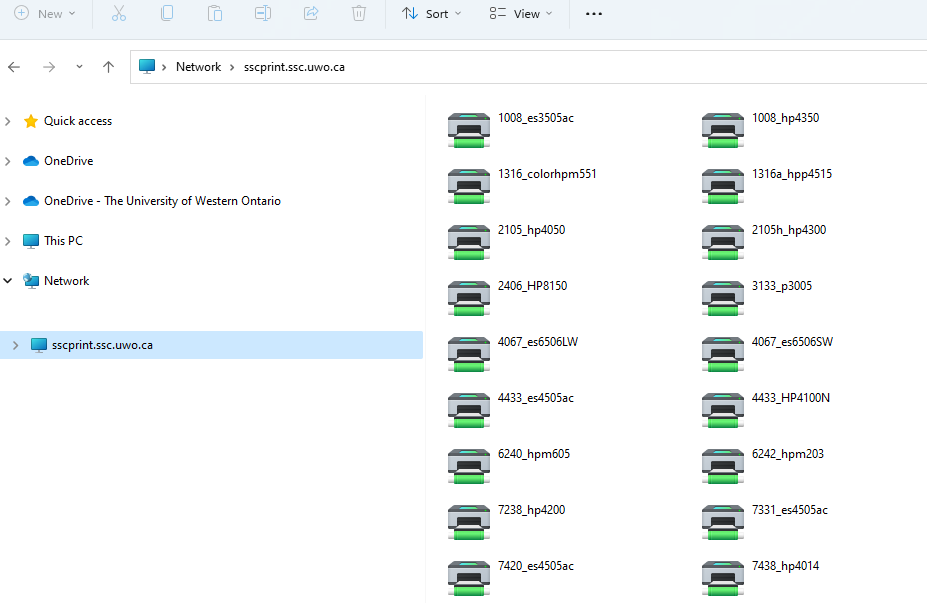Screen dimensions: 927x603
Task: Navigate back using the back arrow
Action: pos(14,66)
